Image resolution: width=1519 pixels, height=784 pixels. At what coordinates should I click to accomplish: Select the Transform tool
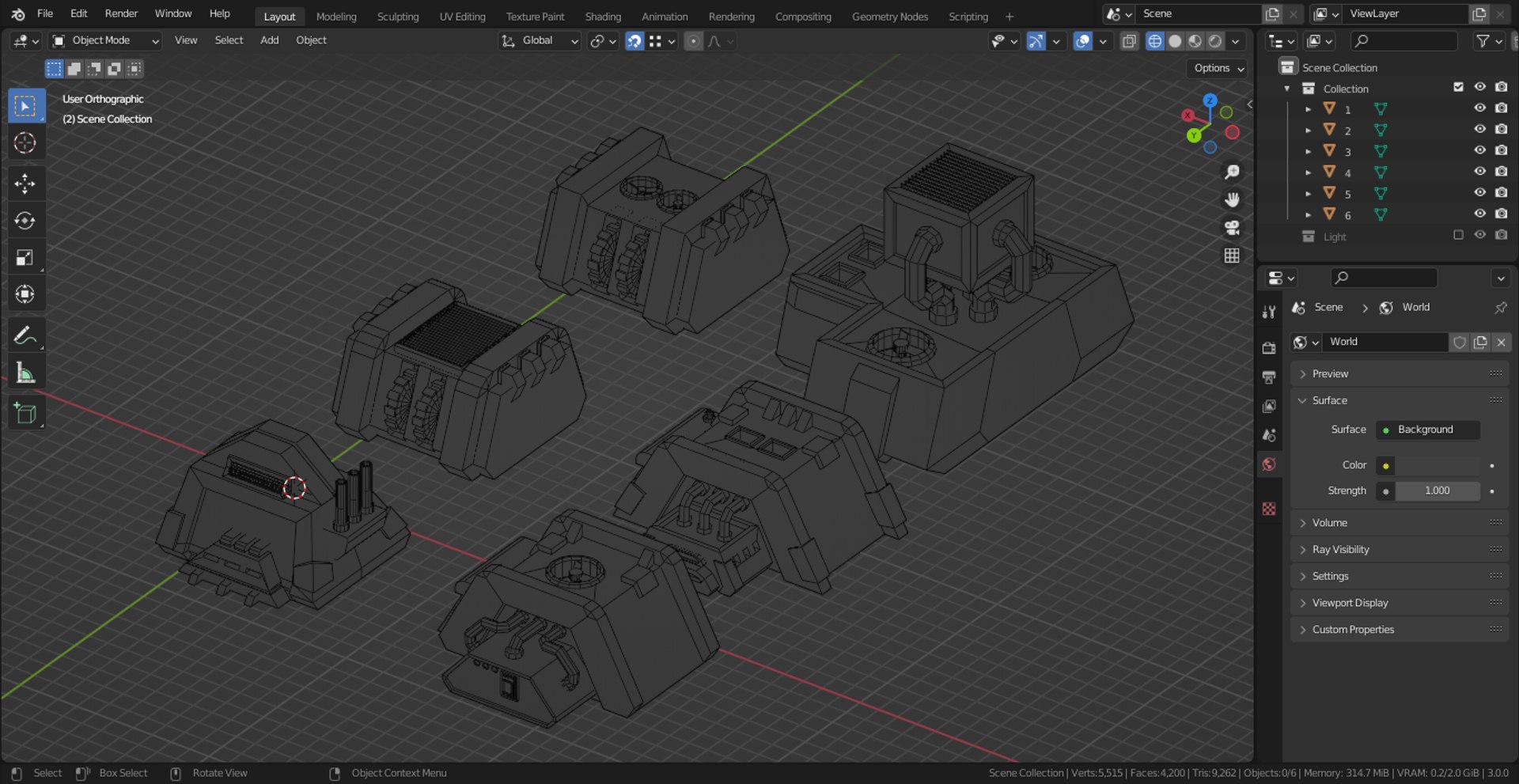click(25, 294)
